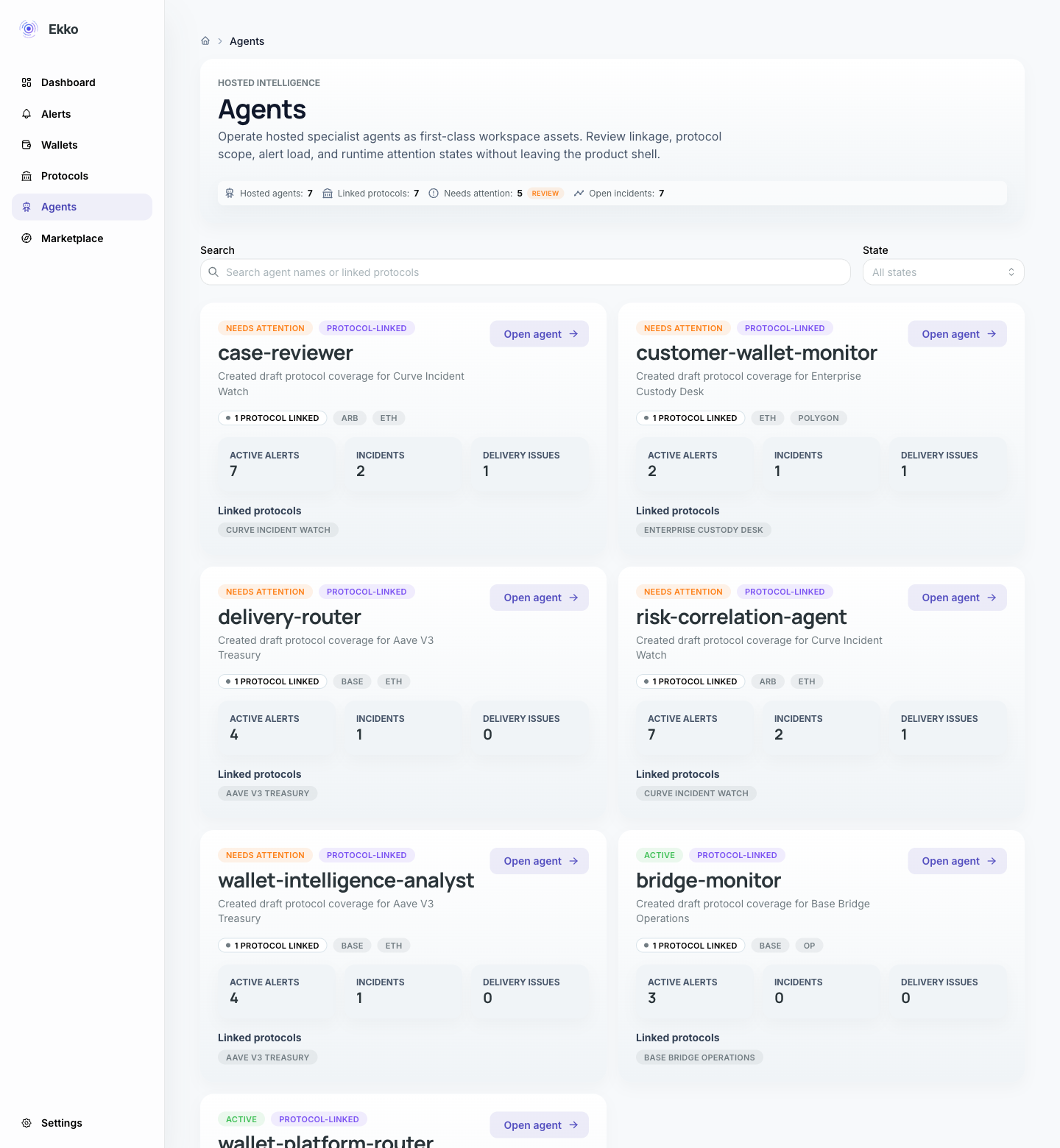This screenshot has height=1148, width=1060.
Task: Click the Linked protocols building icon
Action: coord(328,194)
